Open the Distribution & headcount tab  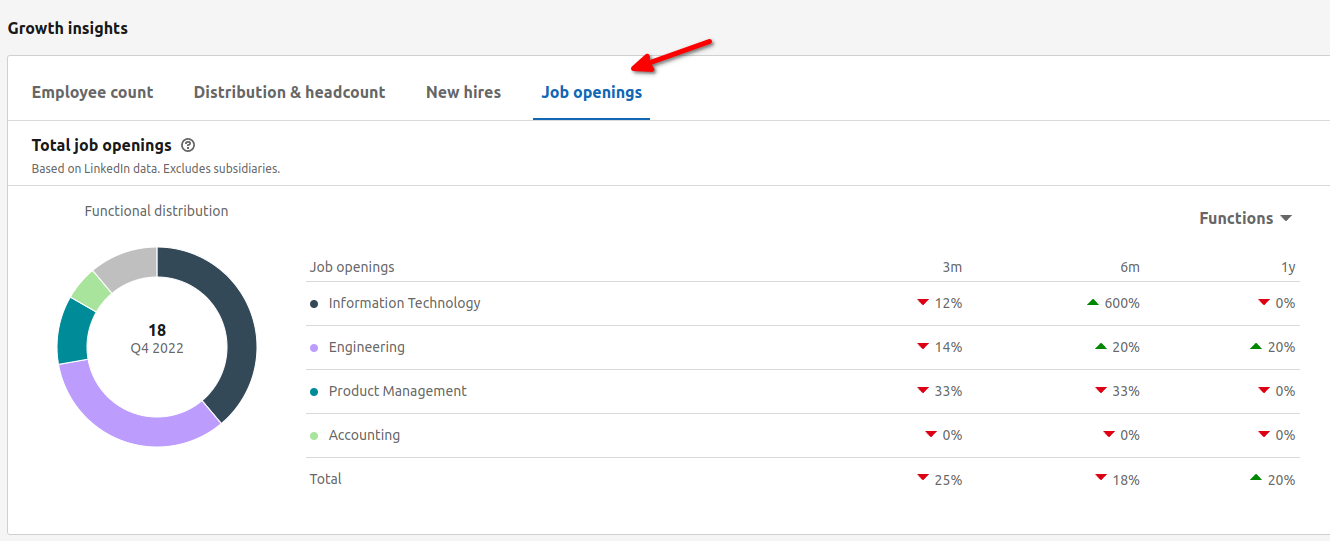click(289, 92)
